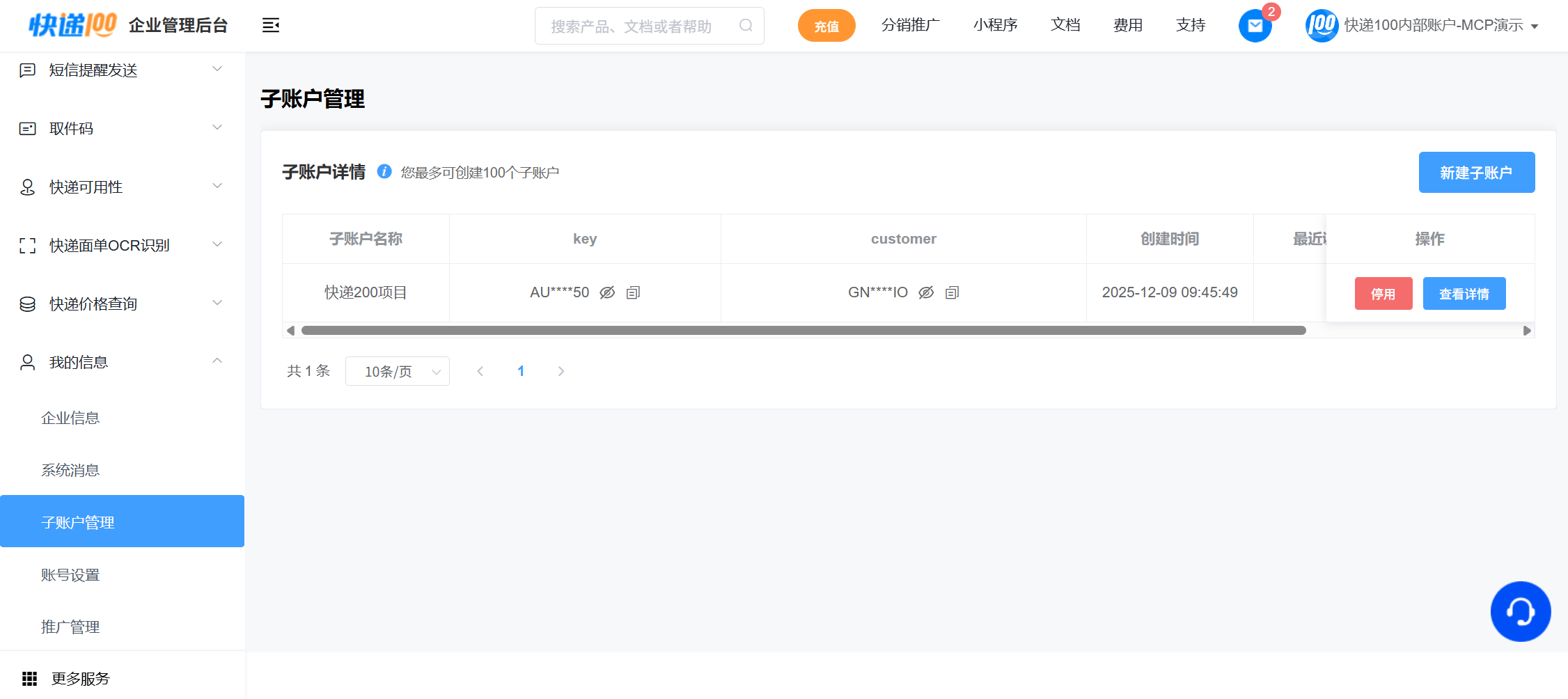The height and width of the screenshot is (699, 1568).
Task: Open the mail notifications icon
Action: (x=1255, y=26)
